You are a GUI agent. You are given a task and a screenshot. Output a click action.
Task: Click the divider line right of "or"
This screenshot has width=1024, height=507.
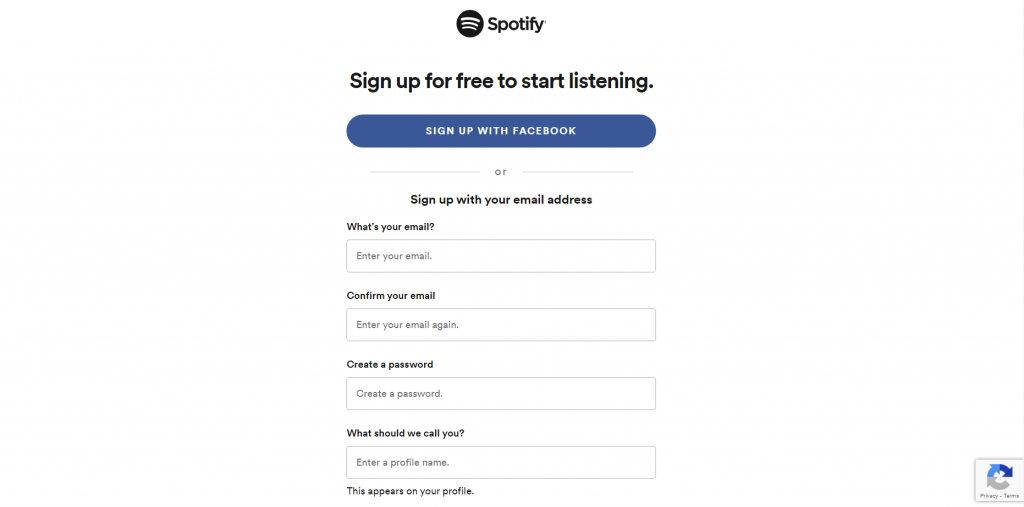(x=577, y=172)
